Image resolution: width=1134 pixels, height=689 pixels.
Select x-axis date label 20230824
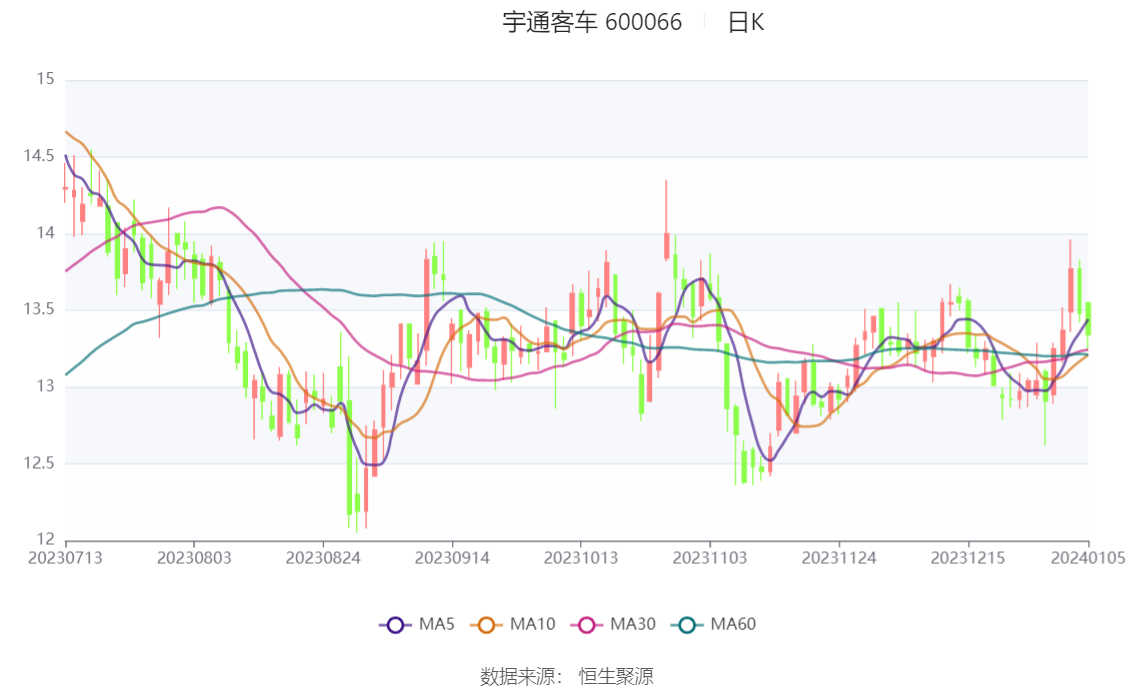pyautogui.click(x=323, y=558)
